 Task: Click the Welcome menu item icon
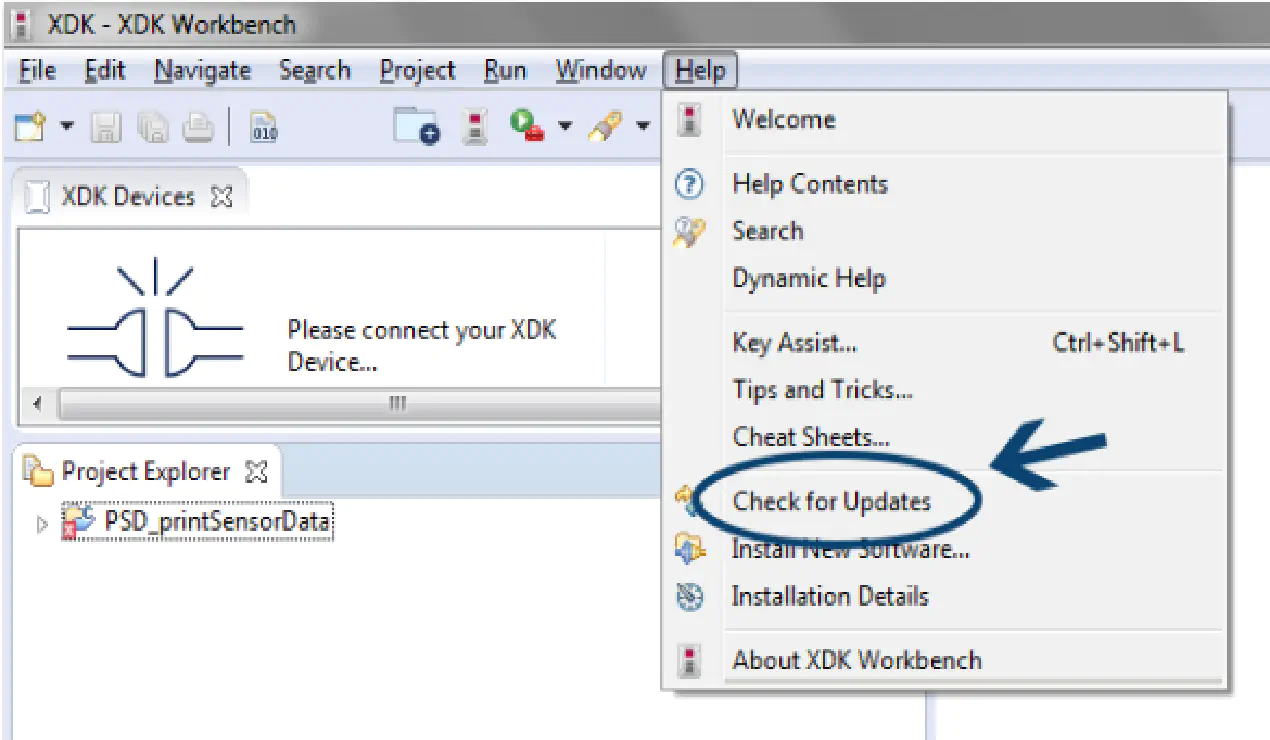tap(689, 121)
